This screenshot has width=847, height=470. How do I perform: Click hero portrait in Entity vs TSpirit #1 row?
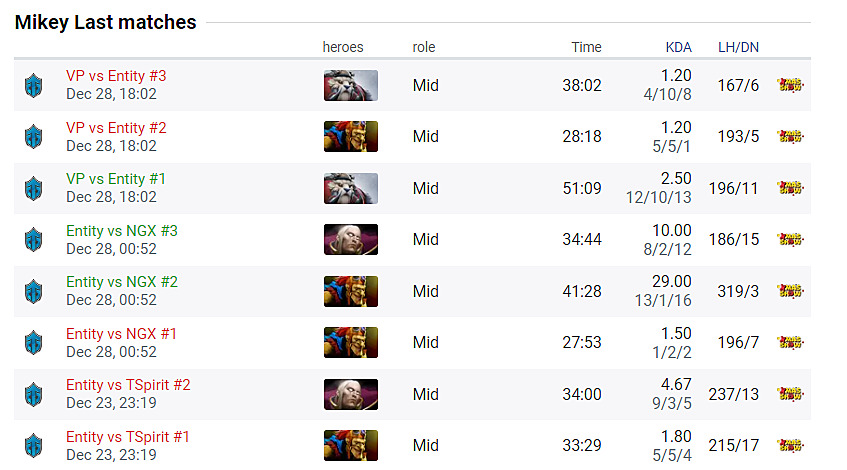pos(351,446)
